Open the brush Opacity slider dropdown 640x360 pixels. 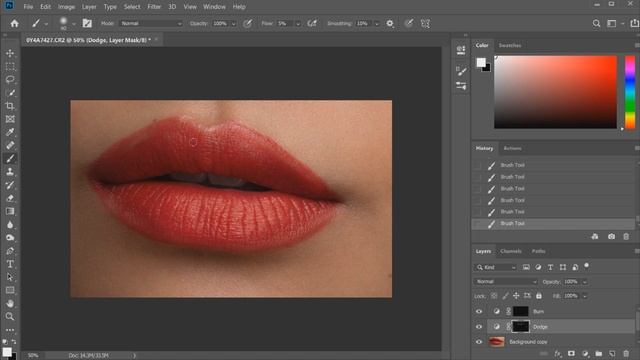coord(234,24)
